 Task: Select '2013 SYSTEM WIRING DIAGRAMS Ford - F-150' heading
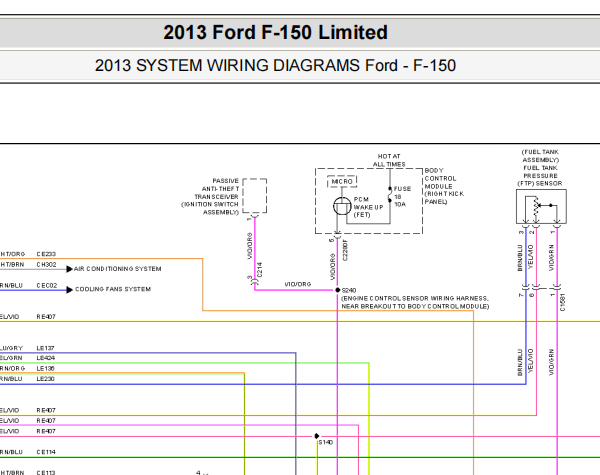point(276,65)
